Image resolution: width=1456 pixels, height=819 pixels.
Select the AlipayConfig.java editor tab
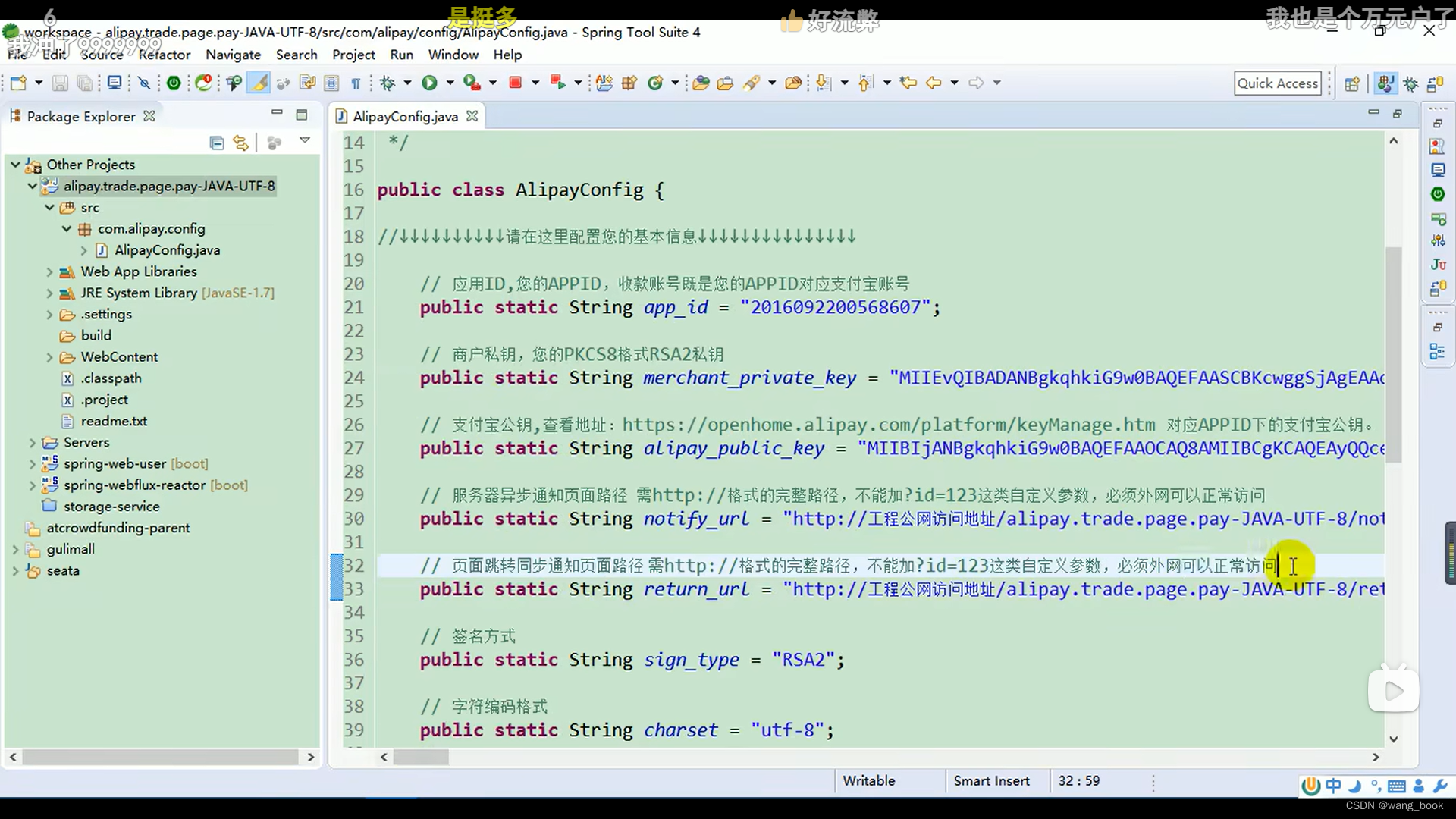tap(405, 116)
